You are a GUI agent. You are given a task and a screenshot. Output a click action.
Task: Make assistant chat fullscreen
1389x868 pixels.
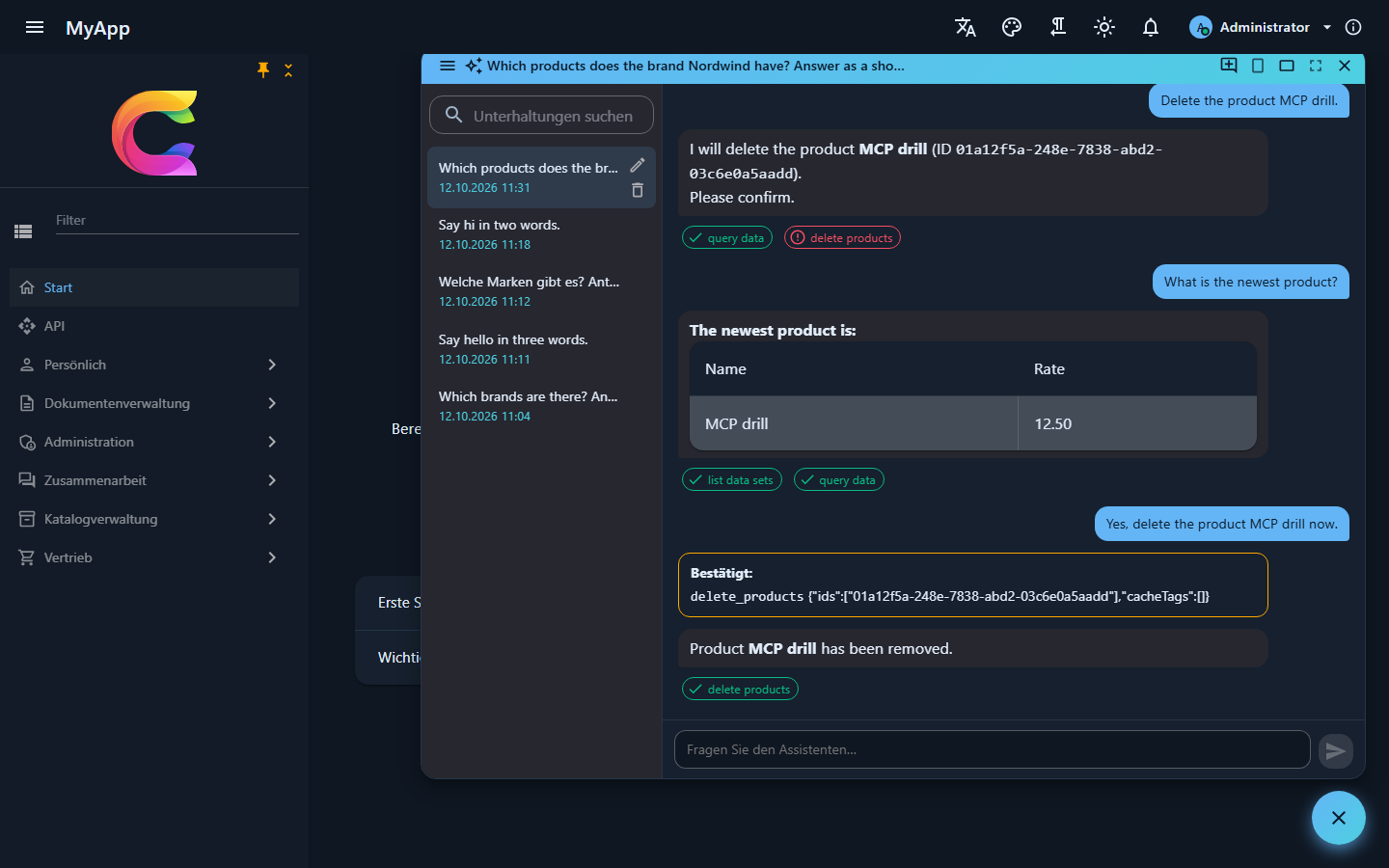(x=1316, y=66)
